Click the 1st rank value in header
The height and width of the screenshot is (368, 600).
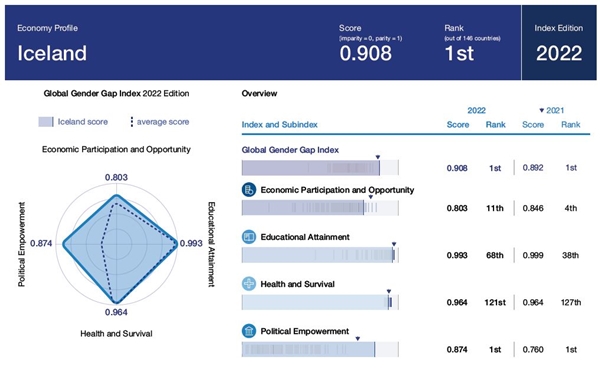459,53
